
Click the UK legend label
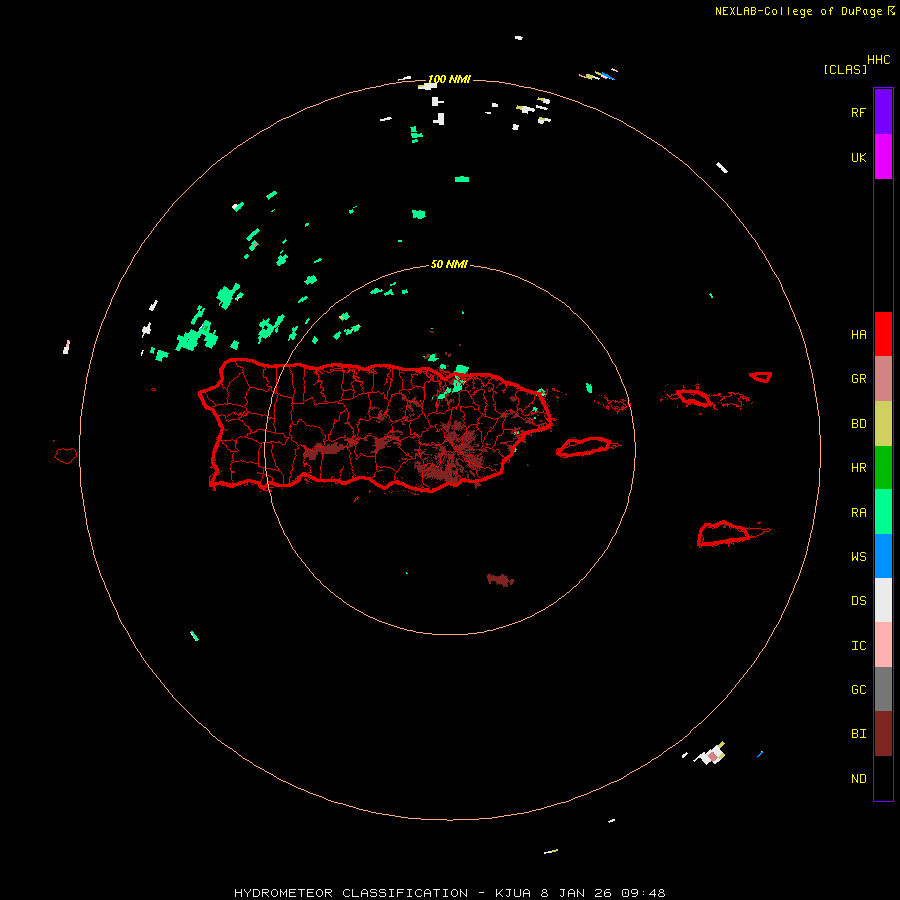click(859, 158)
